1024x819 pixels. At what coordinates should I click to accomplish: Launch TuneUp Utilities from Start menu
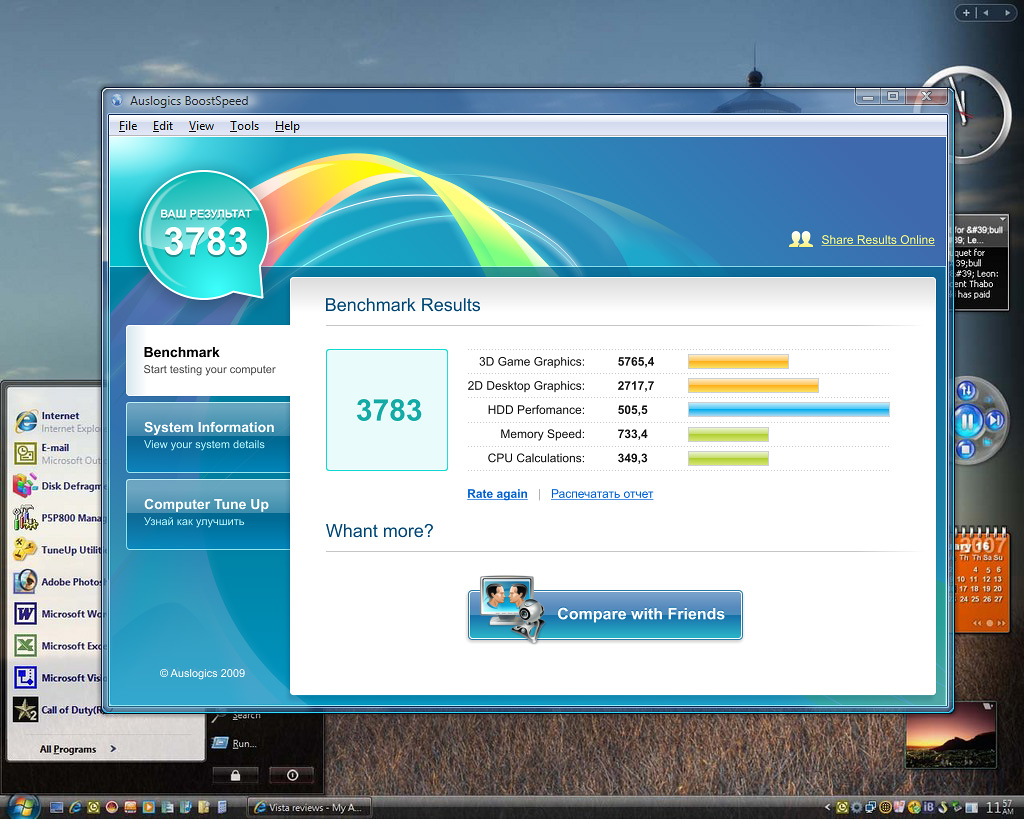click(57, 549)
